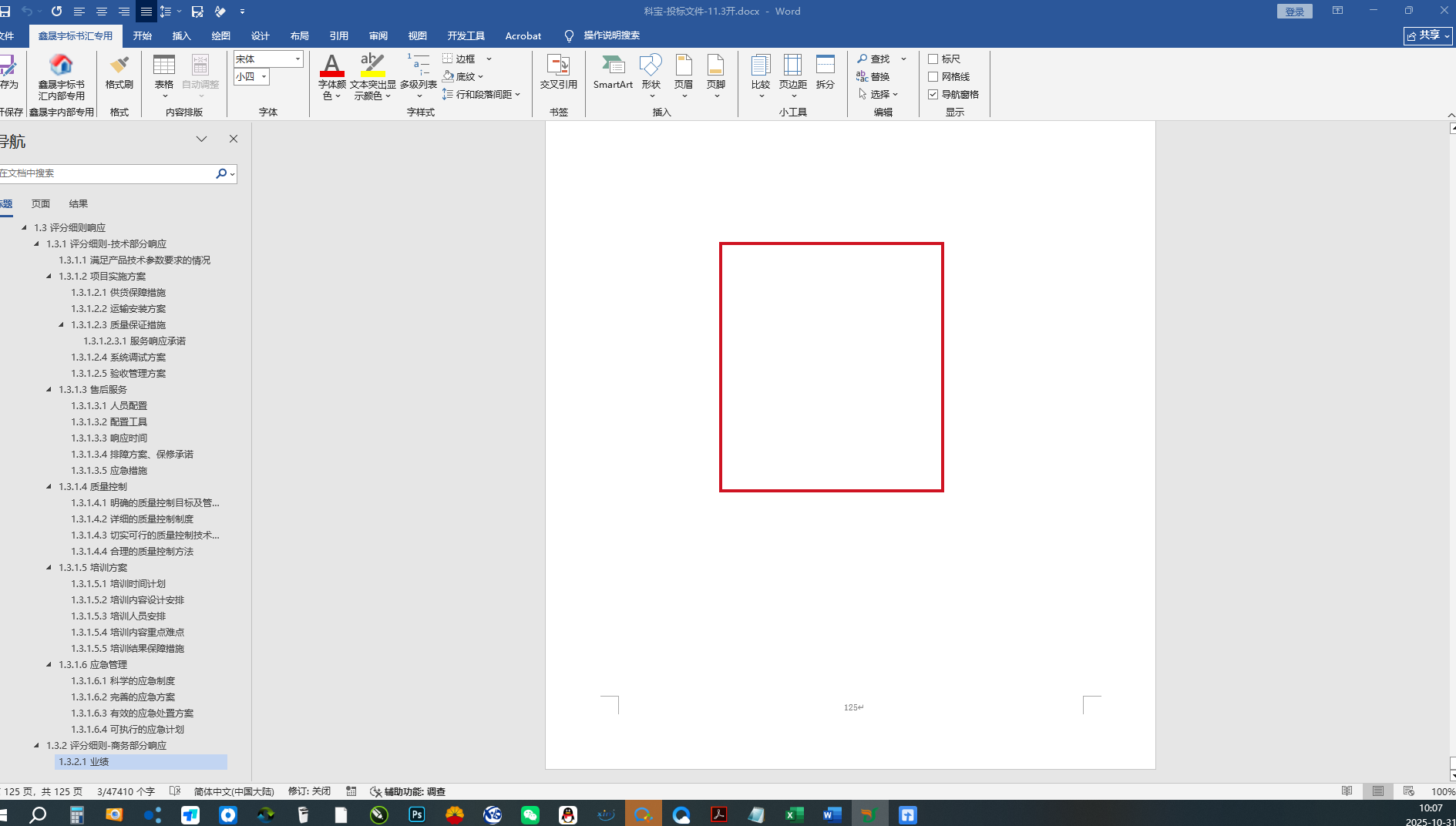The height and width of the screenshot is (826, 1456).
Task: Open the 选择 select dropdown
Action: point(878,94)
